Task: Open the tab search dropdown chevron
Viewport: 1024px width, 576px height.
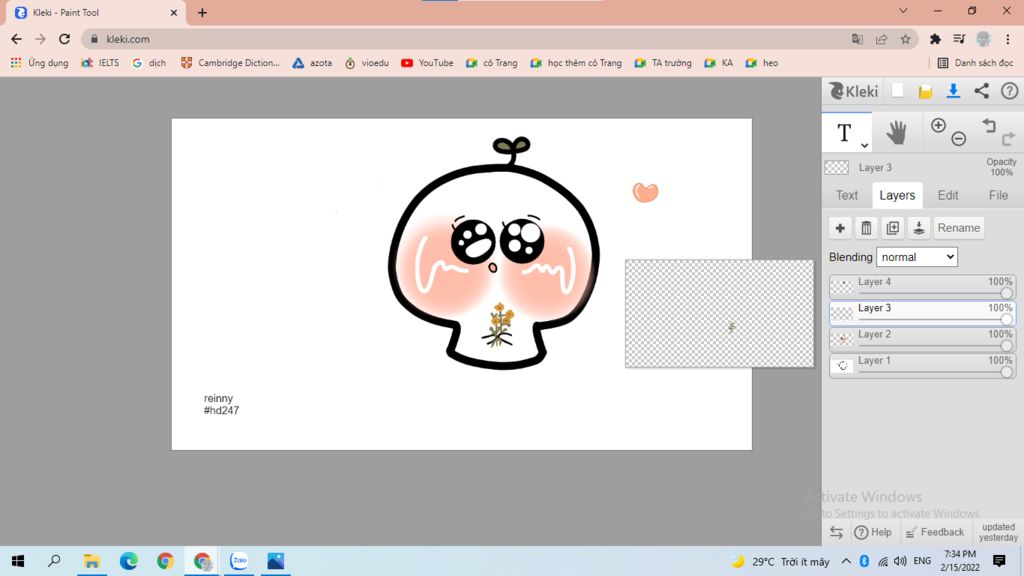Action: 903,11
